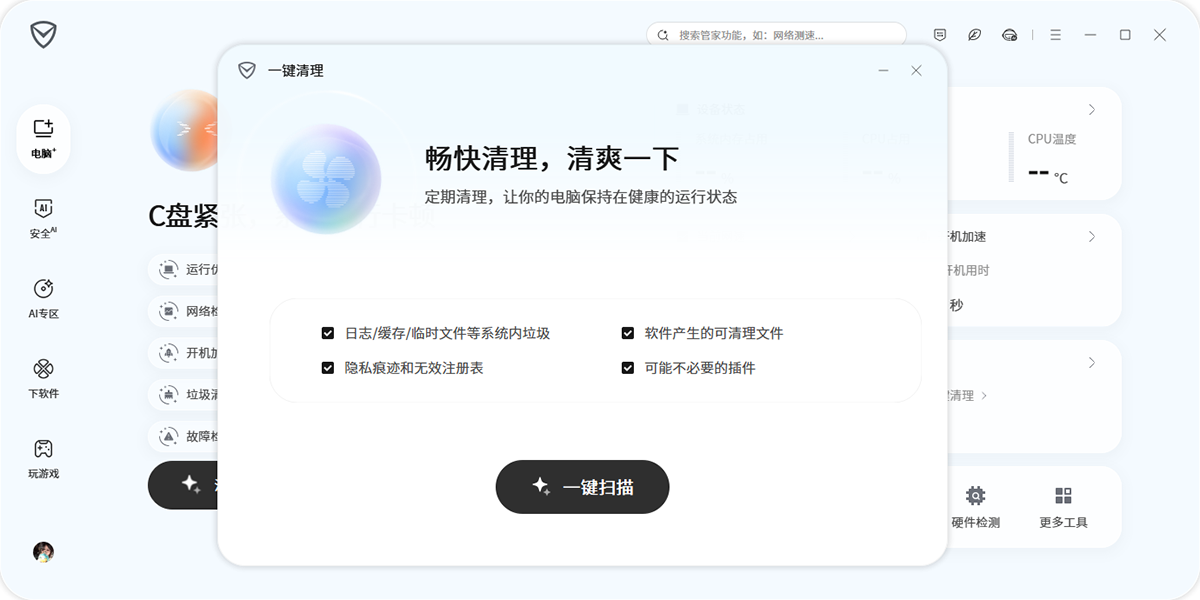Disable 软件产生的可清理文件 option
This screenshot has height=600, width=1200.
[628, 332]
